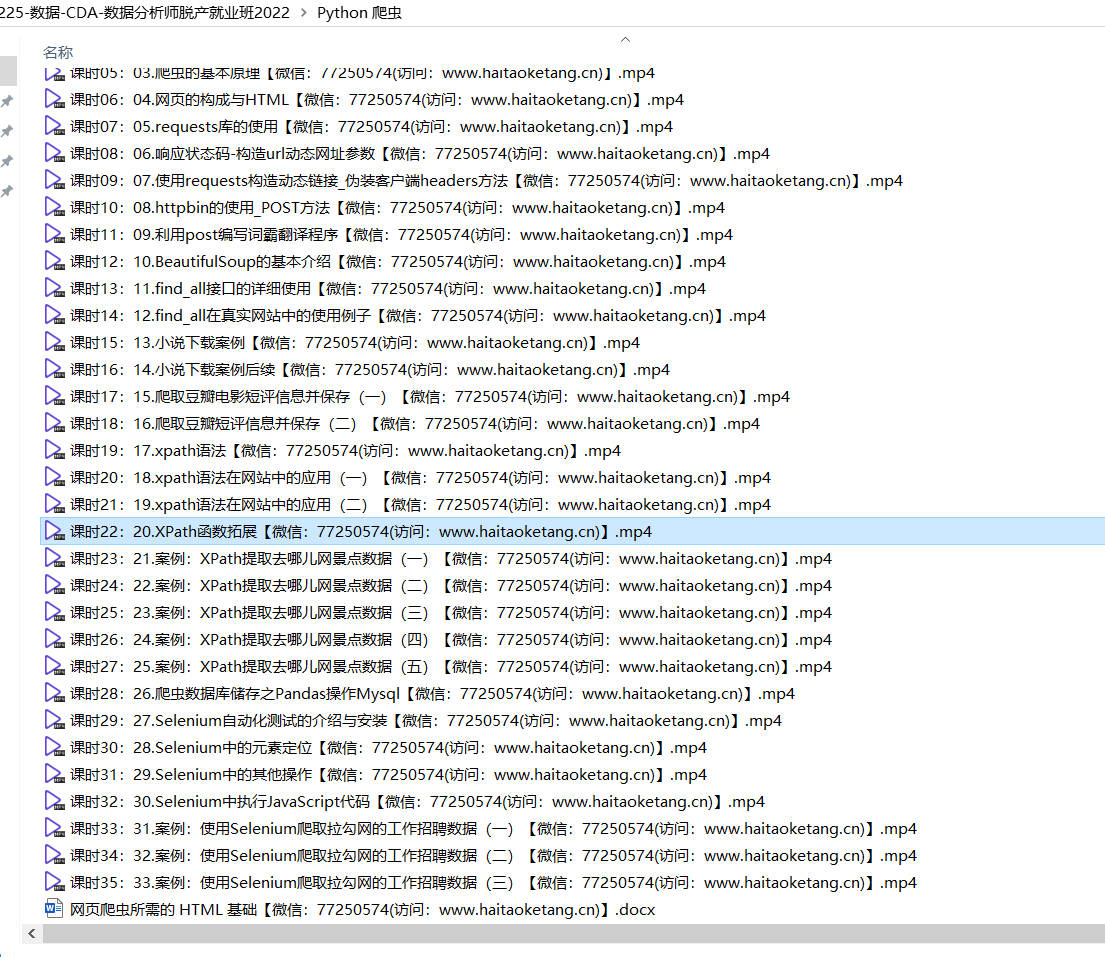
Task: Select file 课时14 12.find_all在真实网站中的使用例子
Action: (x=417, y=315)
